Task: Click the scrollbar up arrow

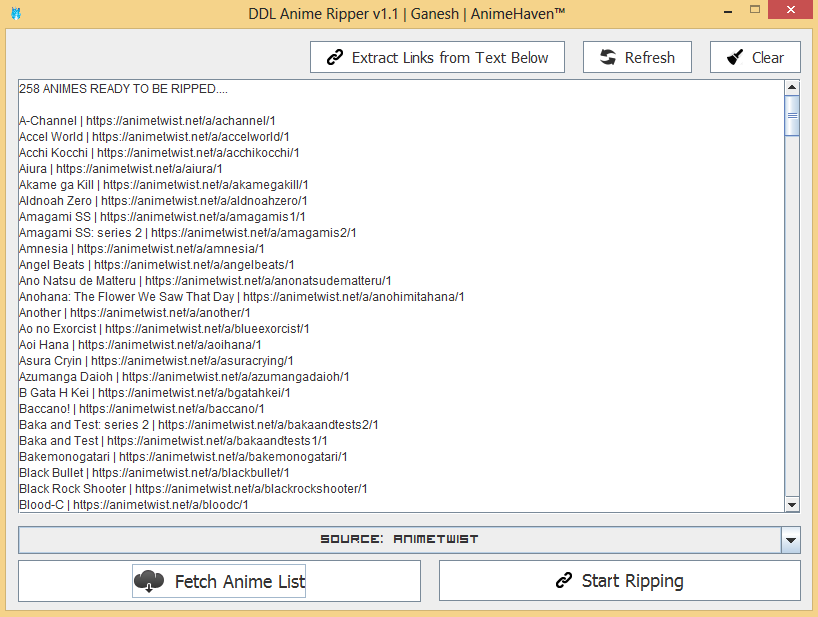Action: tap(792, 88)
